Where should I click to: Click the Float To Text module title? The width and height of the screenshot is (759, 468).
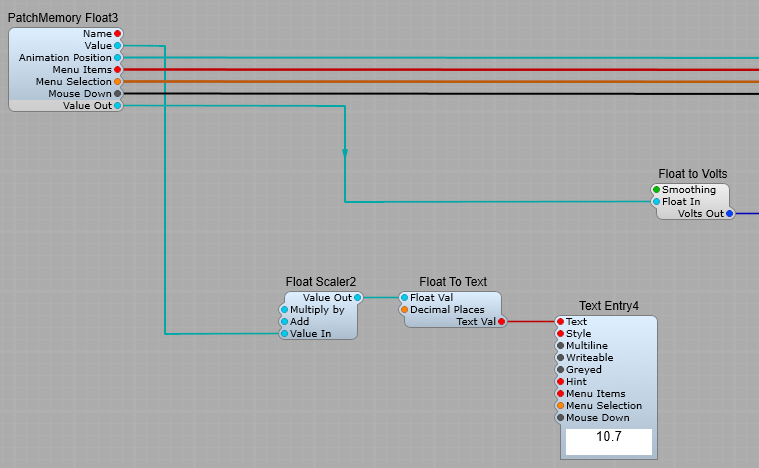pos(453,282)
